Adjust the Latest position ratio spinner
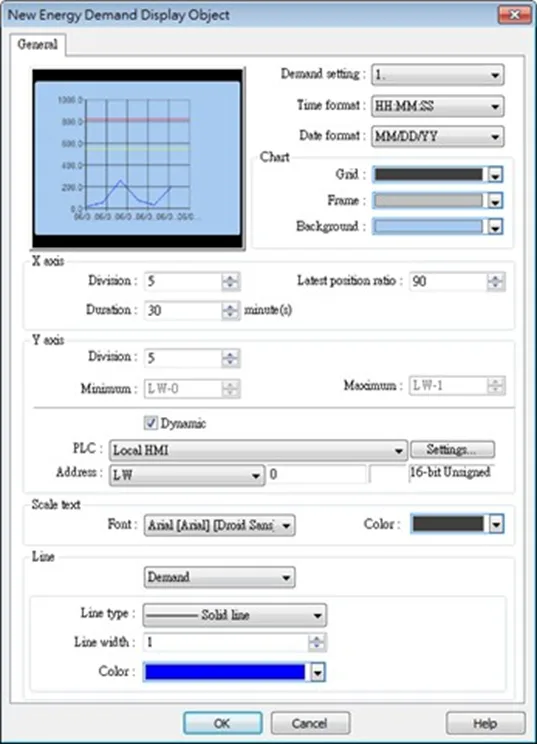Screen dimensions: 537x744 coord(496,281)
